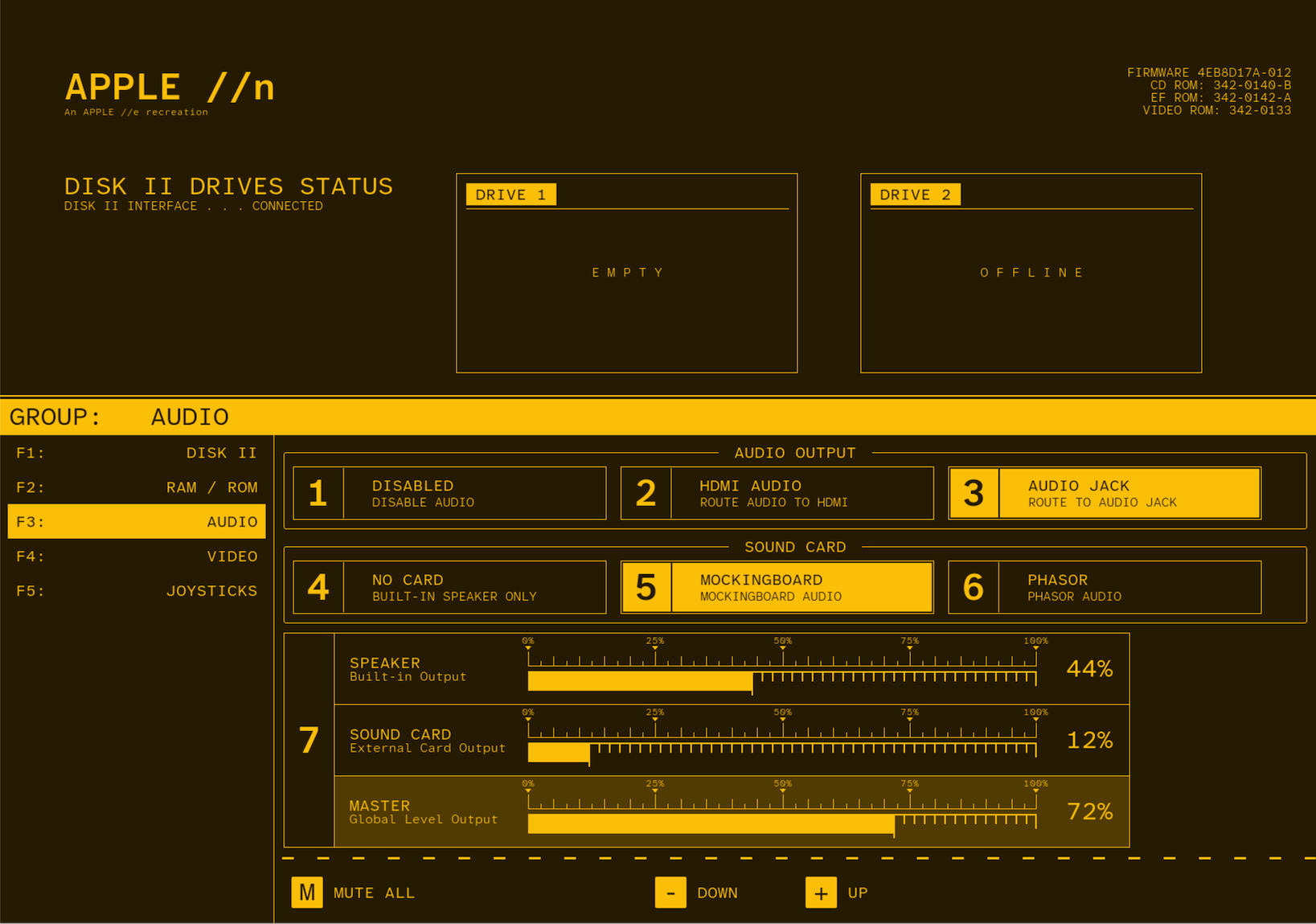Choose option 3 AUDIO JACK output

[x=1105, y=493]
